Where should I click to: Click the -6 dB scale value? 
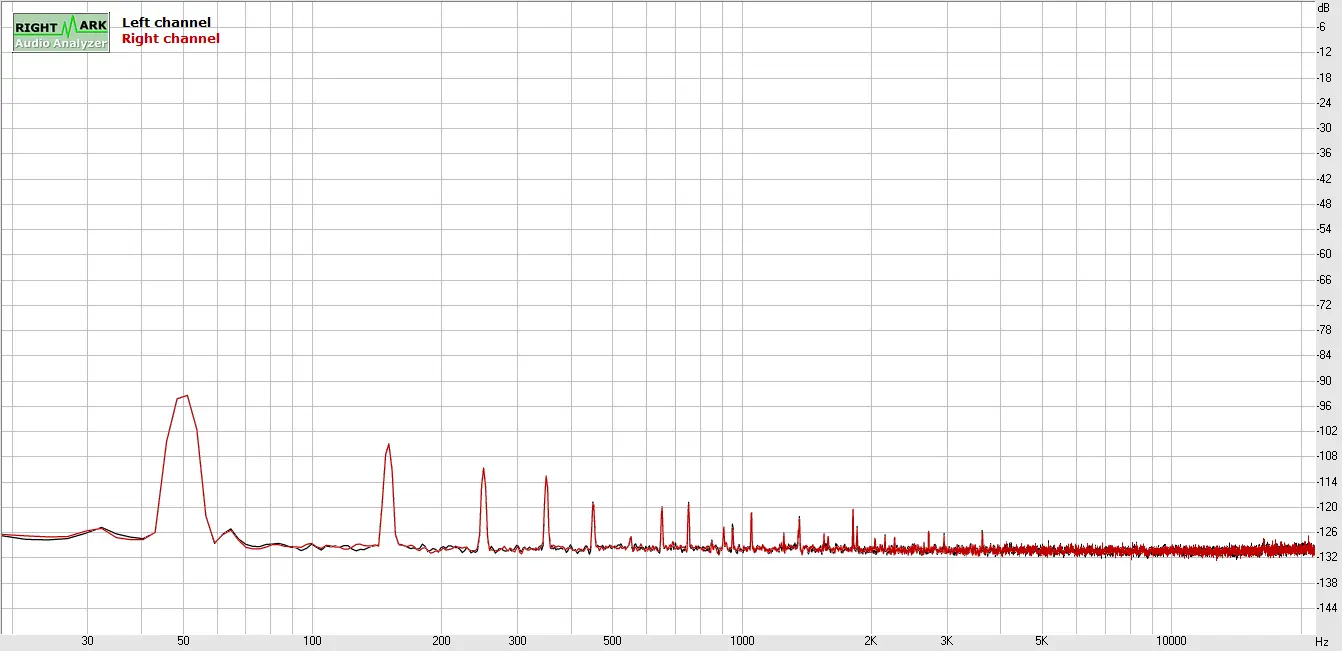(x=1323, y=26)
